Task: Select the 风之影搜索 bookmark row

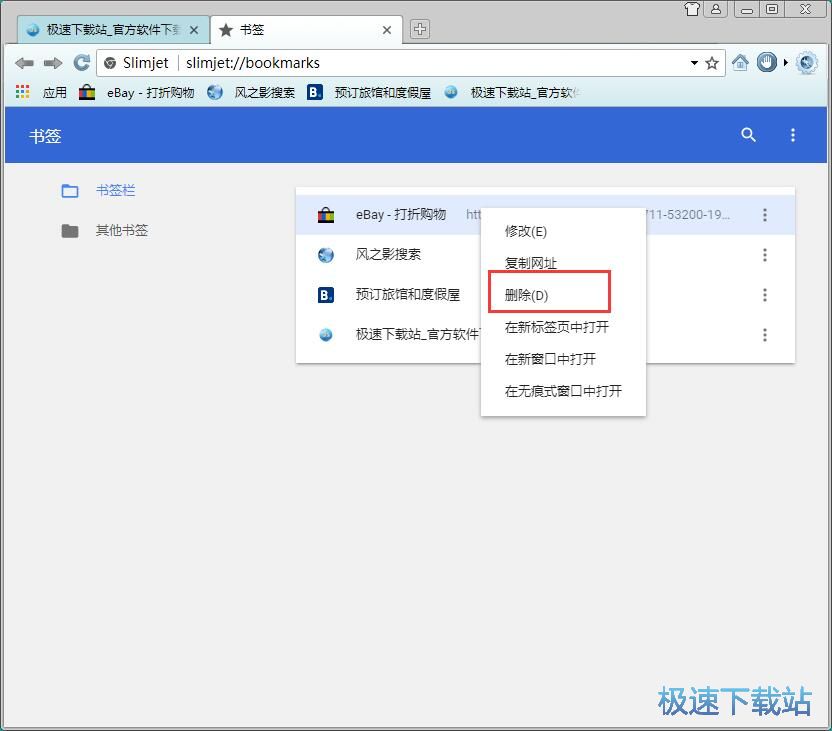Action: coord(545,255)
